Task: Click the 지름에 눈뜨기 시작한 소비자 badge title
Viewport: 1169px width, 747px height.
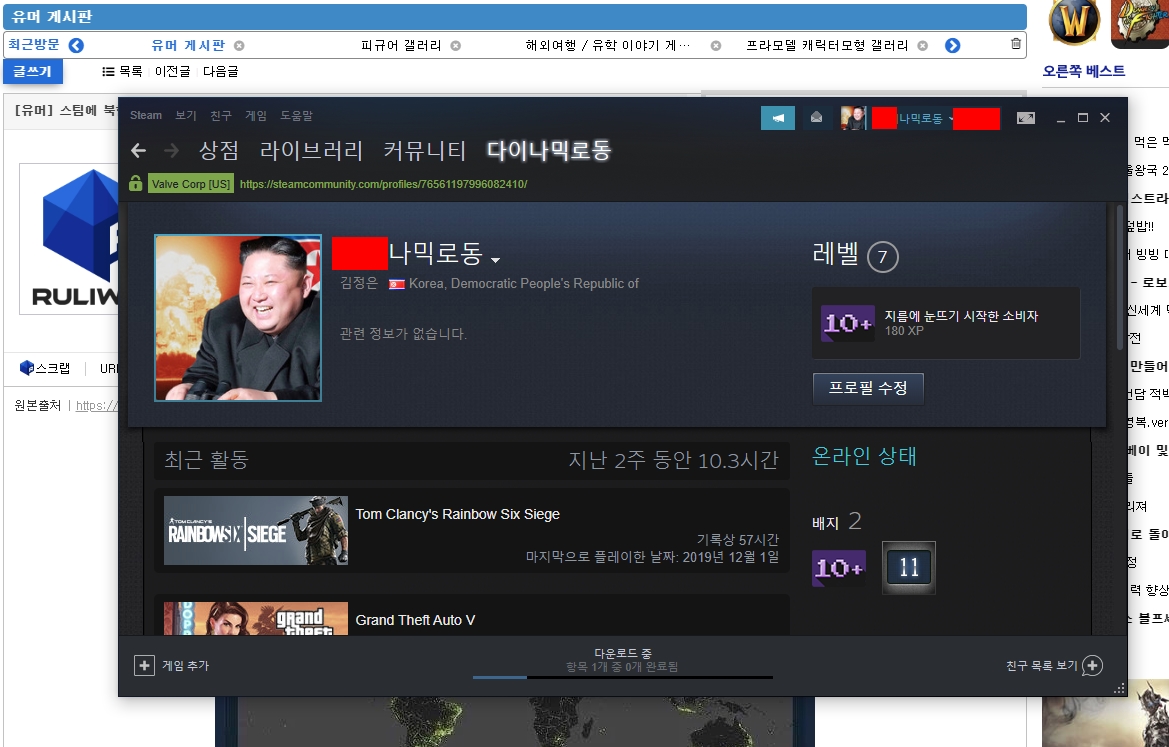Action: click(x=961, y=316)
